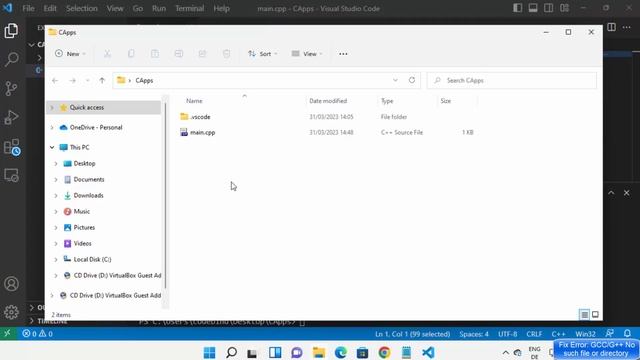
Task: Open VS Code File menu
Action: [x=28, y=8]
